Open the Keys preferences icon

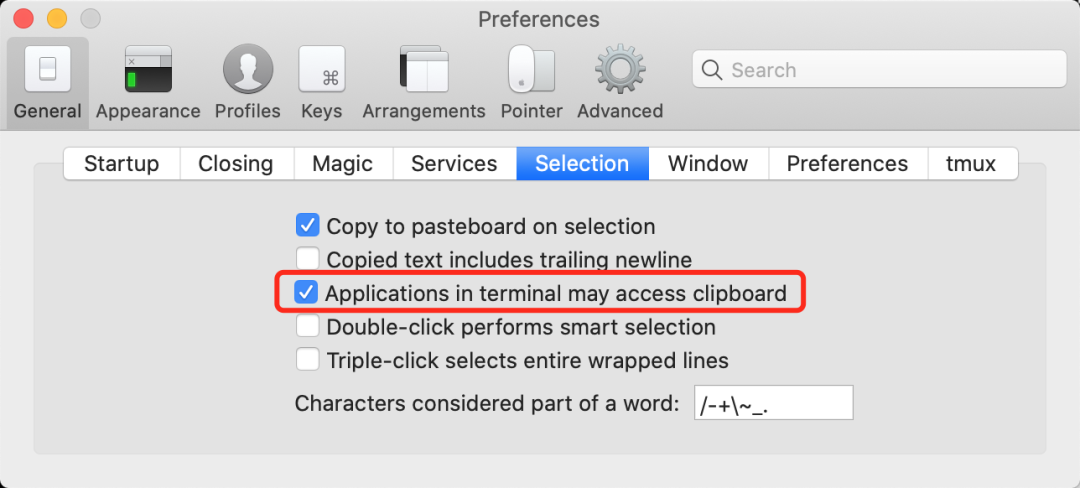tap(321, 71)
